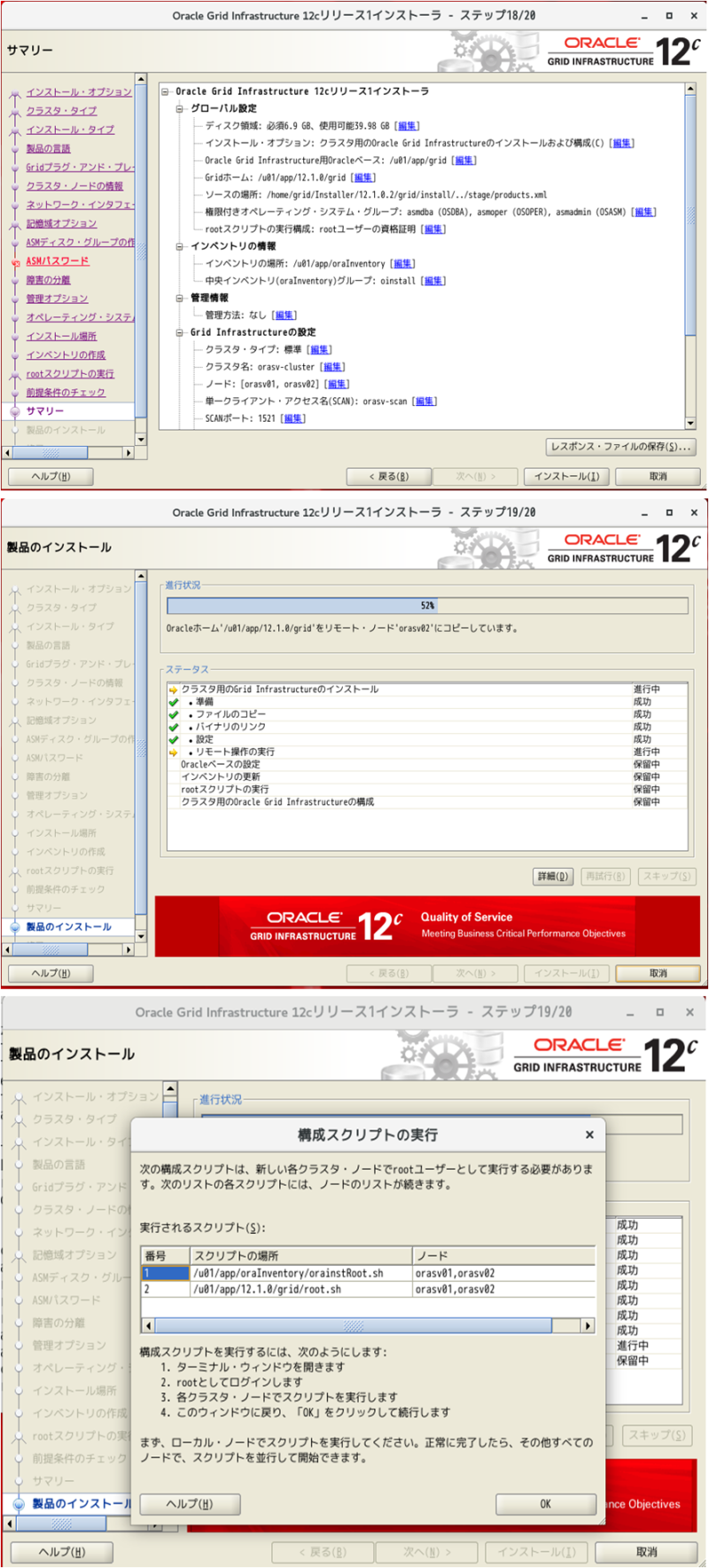
Task: Click 編集 link for rootユーザーの資格証明
Action: coord(432,230)
